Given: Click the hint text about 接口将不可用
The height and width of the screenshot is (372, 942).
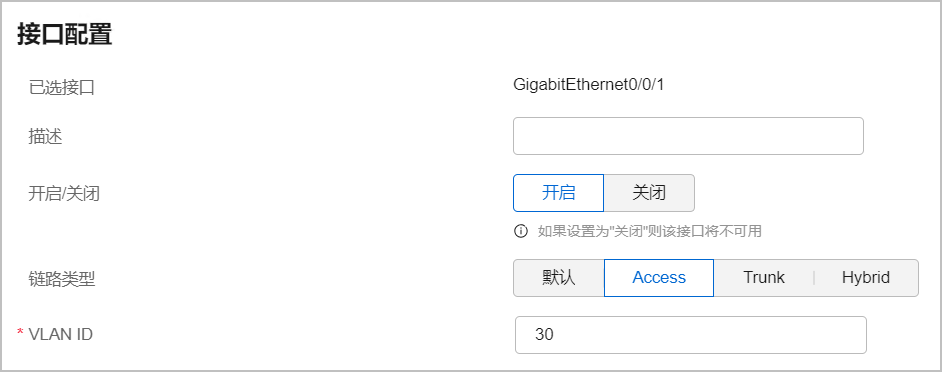Looking at the screenshot, I should (x=649, y=231).
